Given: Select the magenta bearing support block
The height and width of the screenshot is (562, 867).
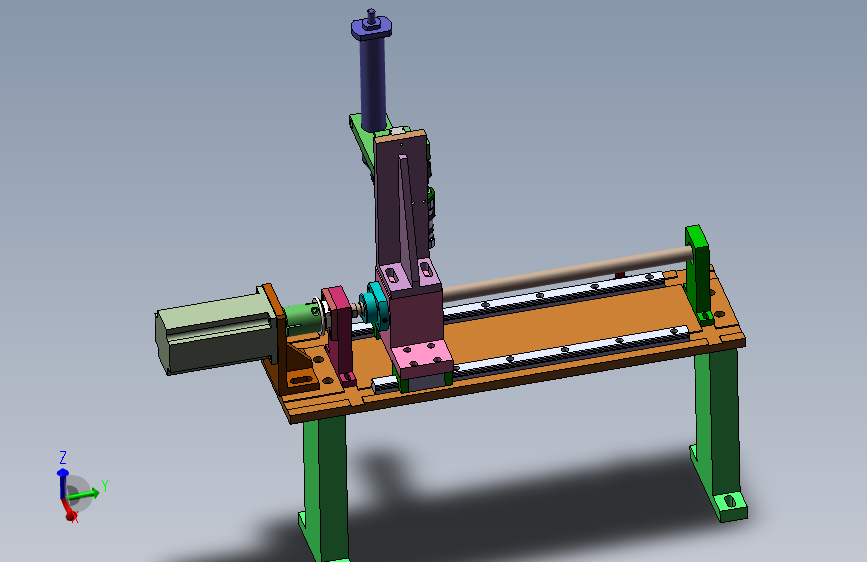Looking at the screenshot, I should [x=338, y=334].
